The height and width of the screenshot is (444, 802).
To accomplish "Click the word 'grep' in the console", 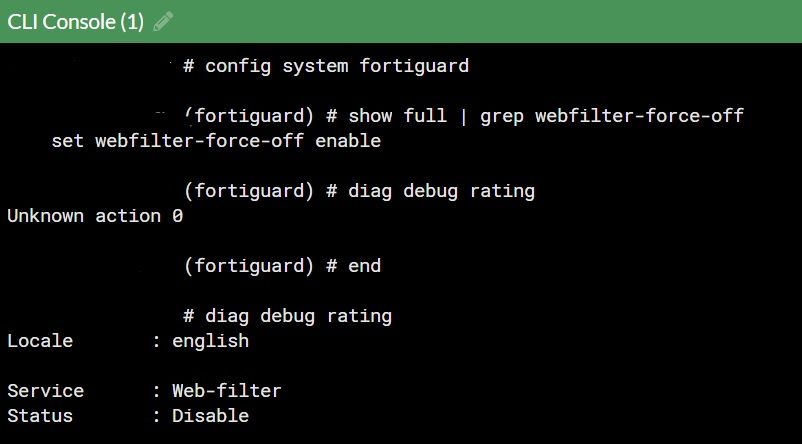I will click(502, 116).
